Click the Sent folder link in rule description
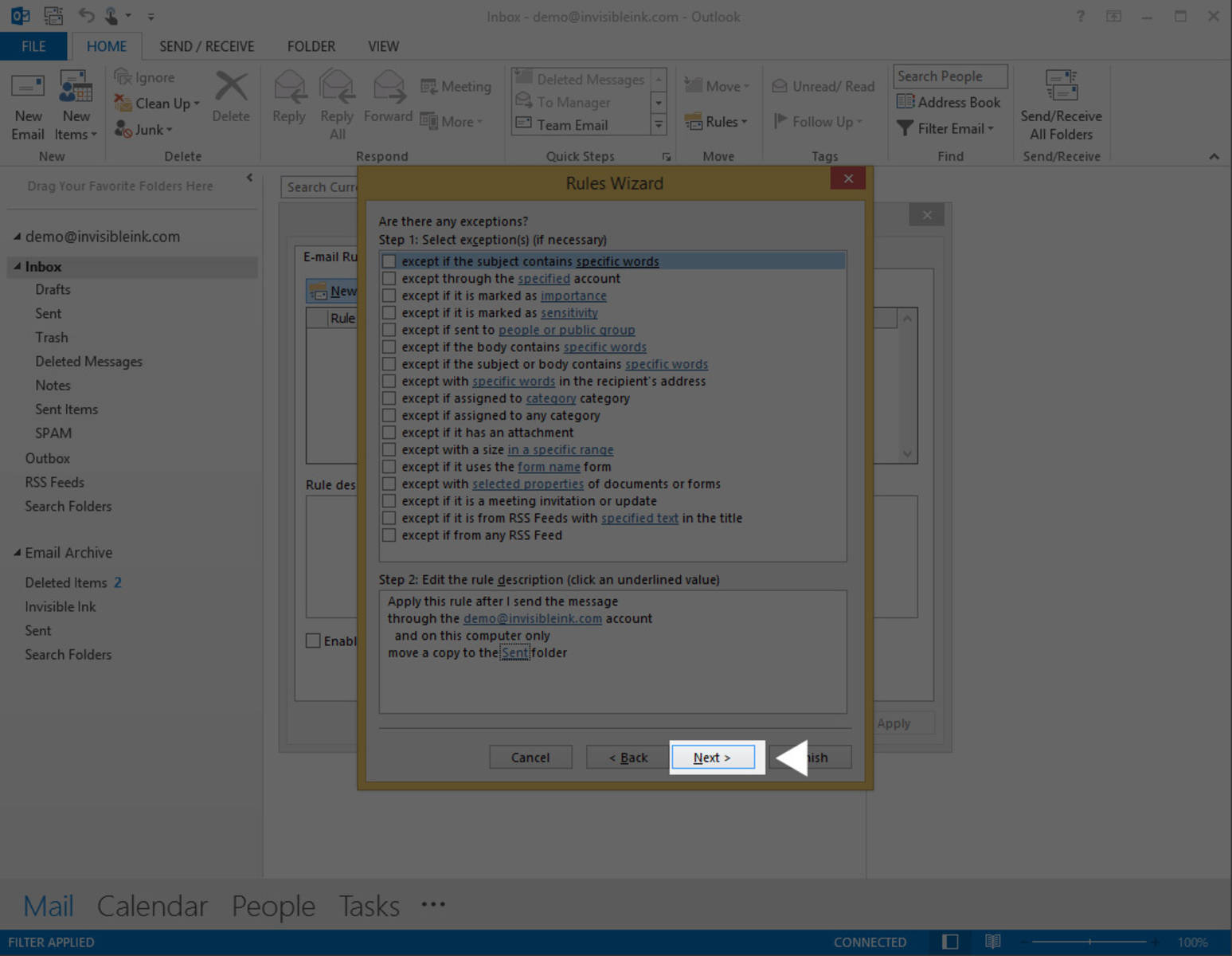Image resolution: width=1232 pixels, height=956 pixels. click(514, 652)
